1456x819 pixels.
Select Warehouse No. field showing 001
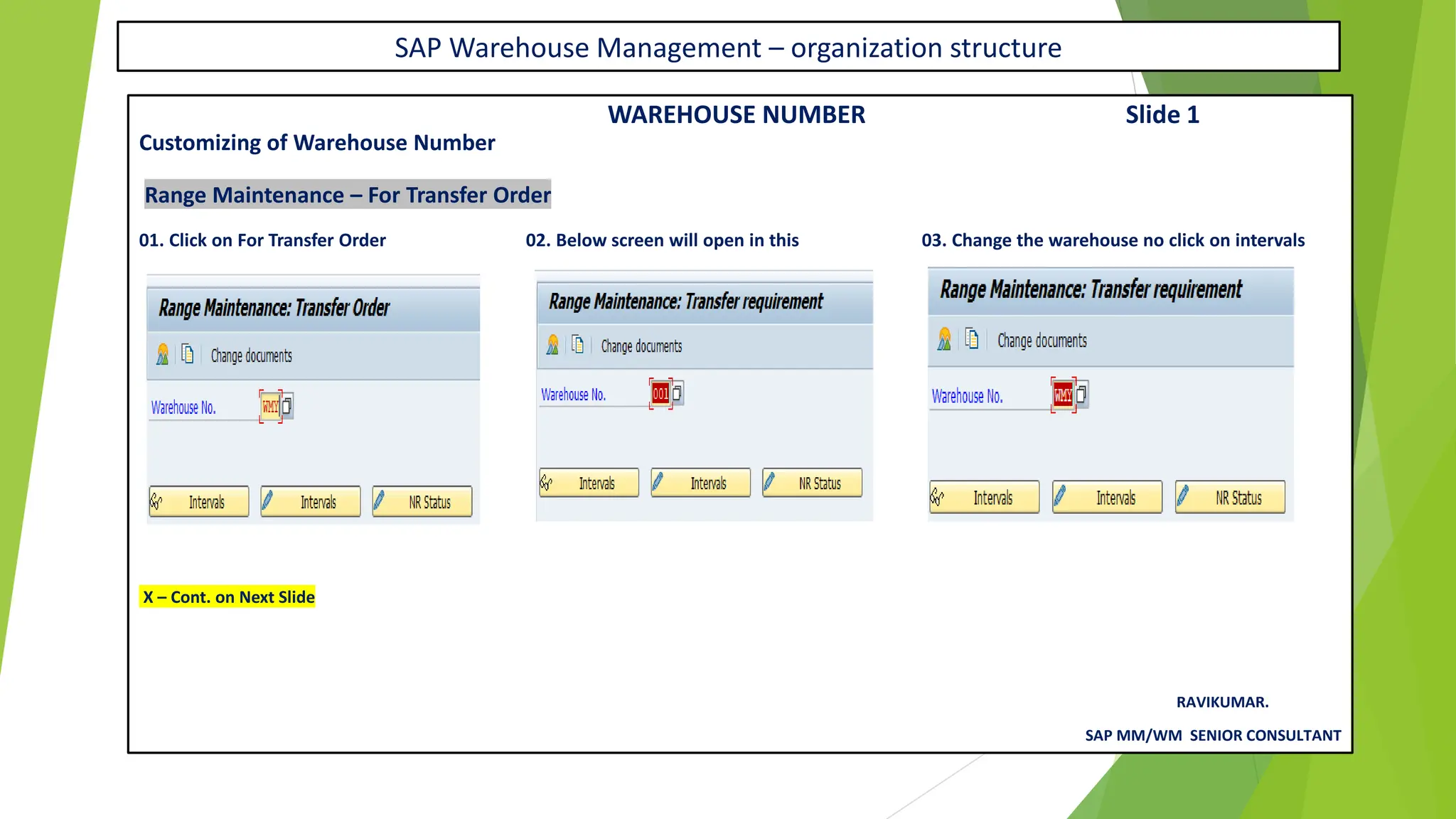pyautogui.click(x=660, y=393)
